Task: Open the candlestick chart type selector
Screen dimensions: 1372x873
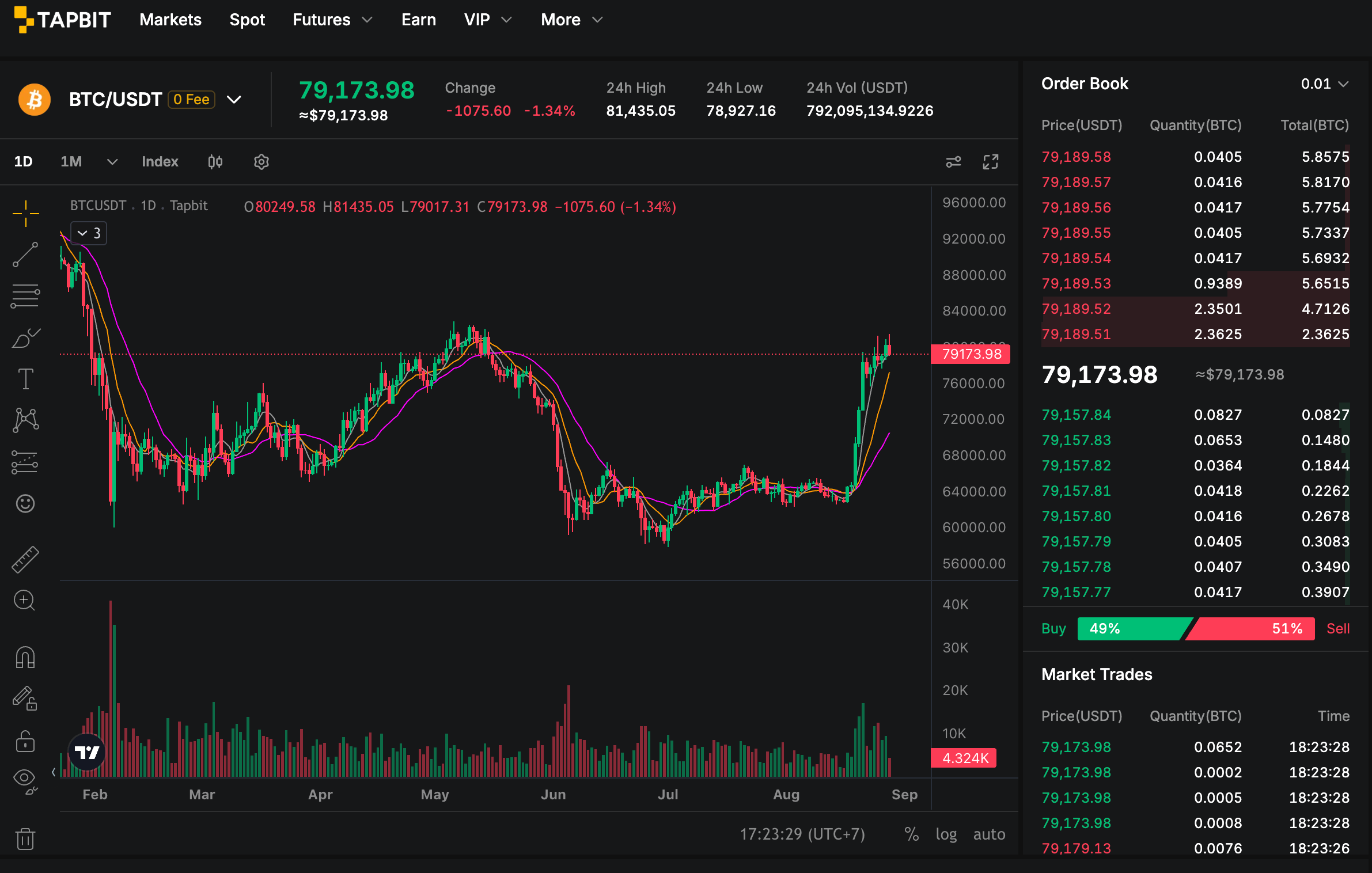Action: tap(215, 162)
